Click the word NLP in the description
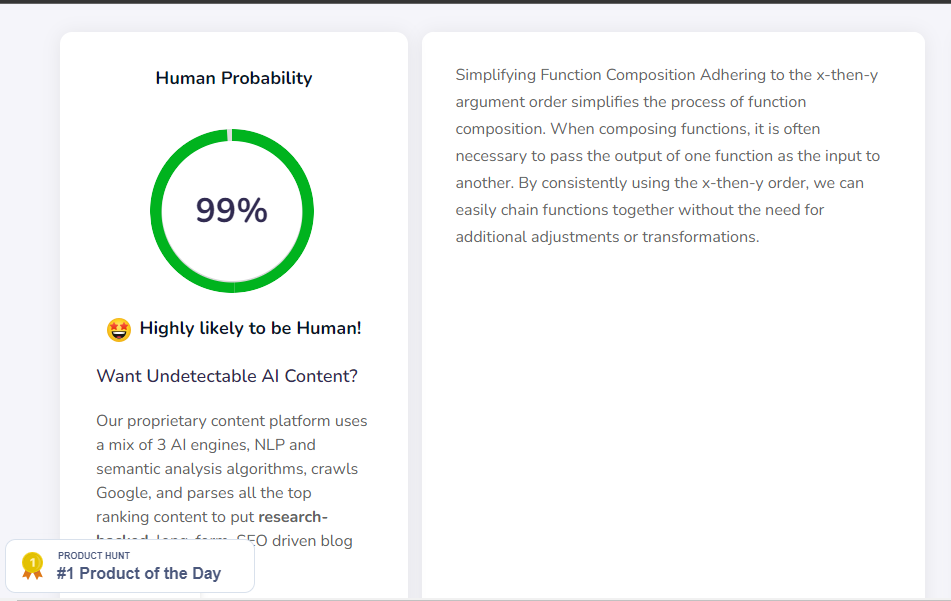 pyautogui.click(x=267, y=445)
